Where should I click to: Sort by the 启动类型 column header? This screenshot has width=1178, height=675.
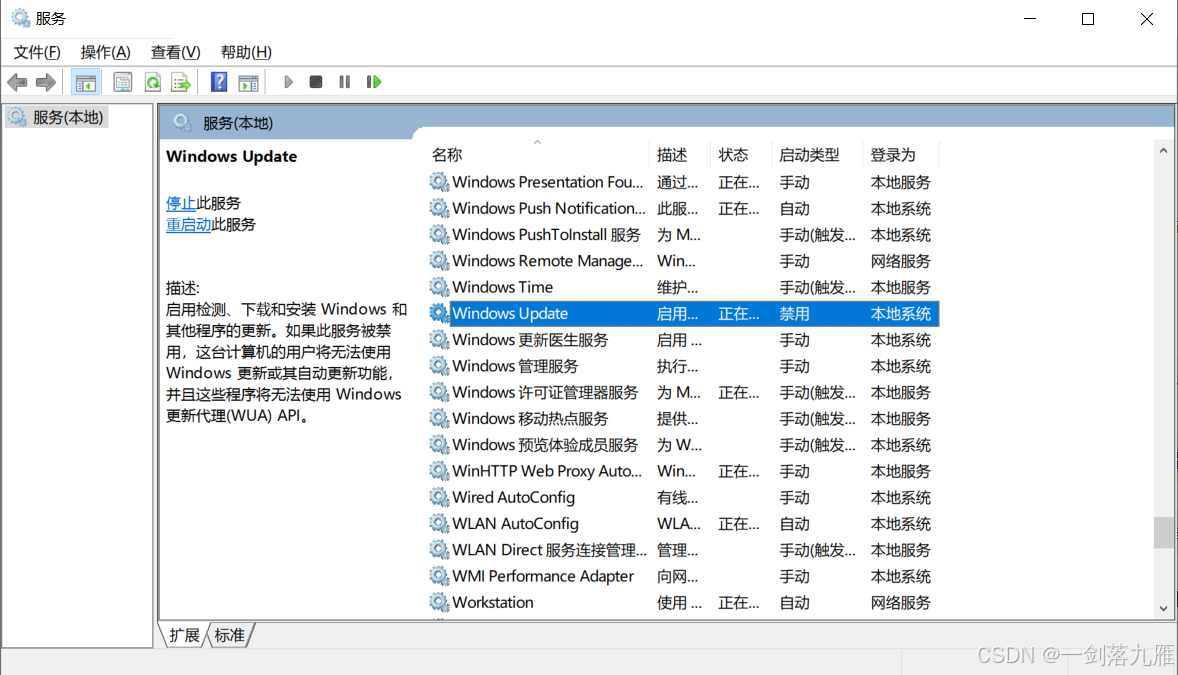point(816,155)
